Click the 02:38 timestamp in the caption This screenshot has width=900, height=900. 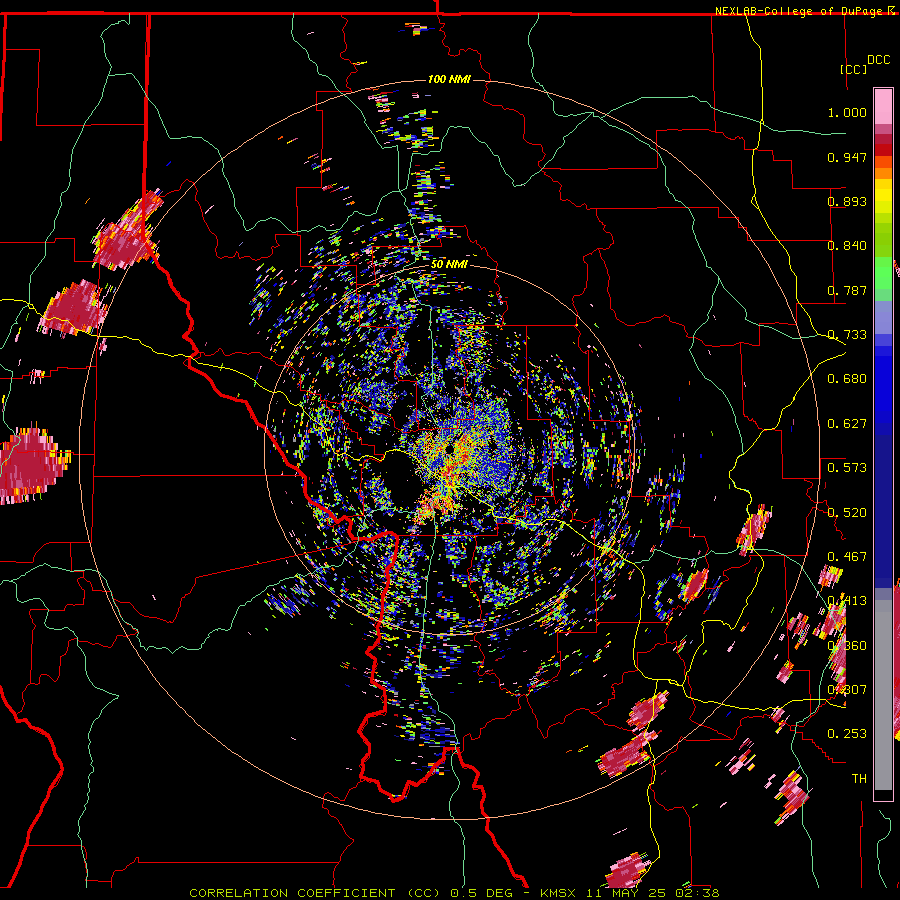click(697, 893)
